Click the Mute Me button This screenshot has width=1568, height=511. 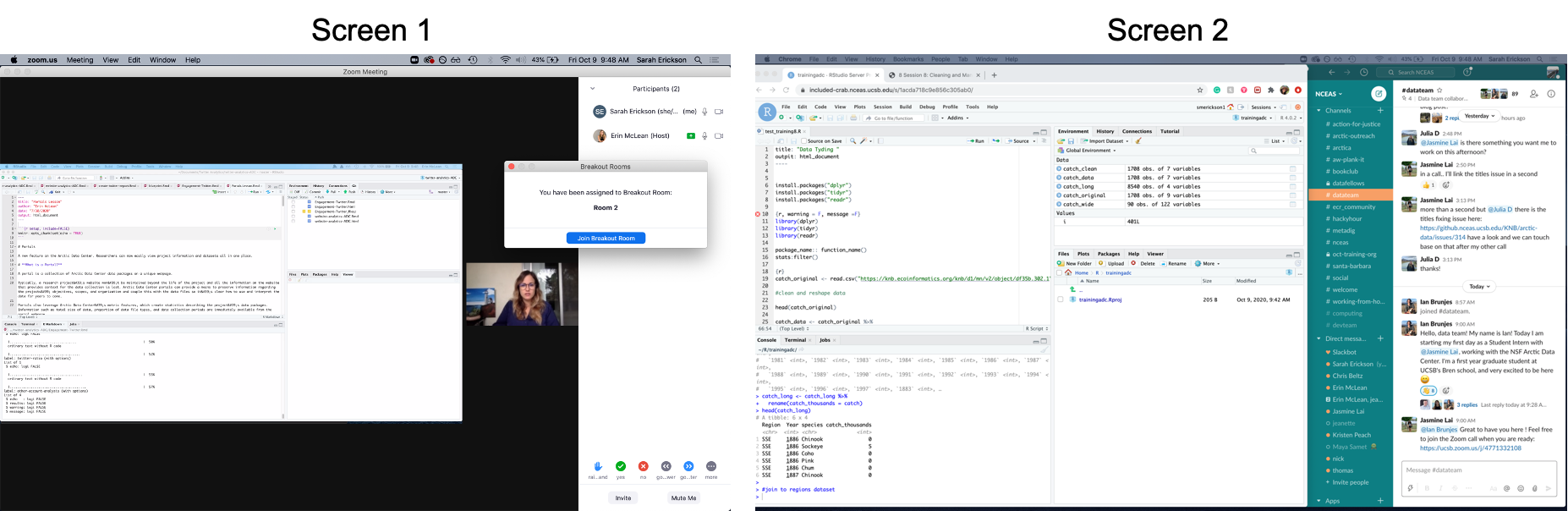coord(684,498)
